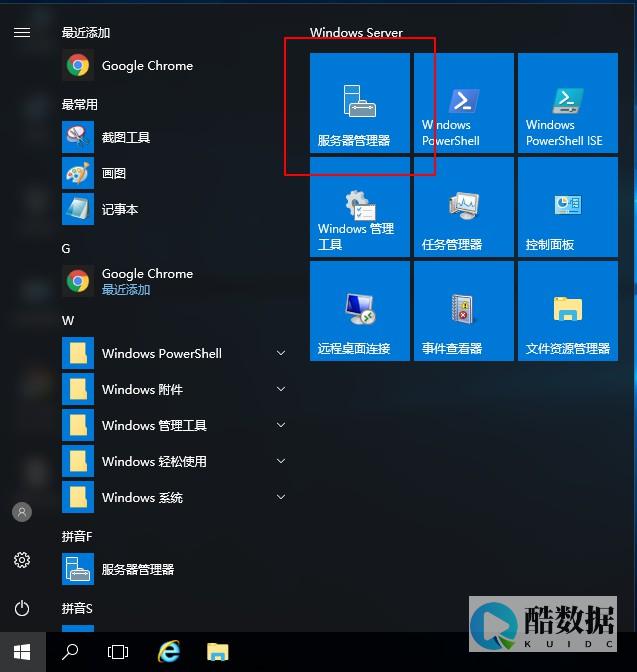
Task: Open File Explorer from taskbar
Action: (x=218, y=652)
